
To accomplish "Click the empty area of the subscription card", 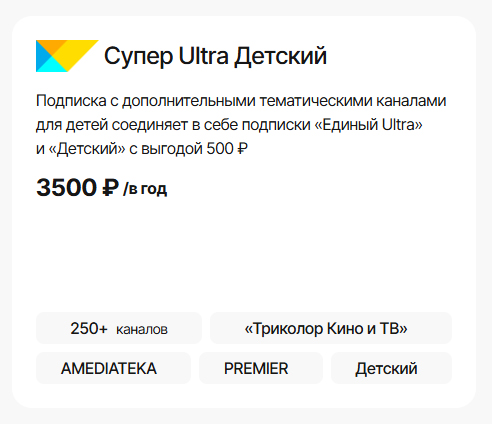I will coord(244,255).
